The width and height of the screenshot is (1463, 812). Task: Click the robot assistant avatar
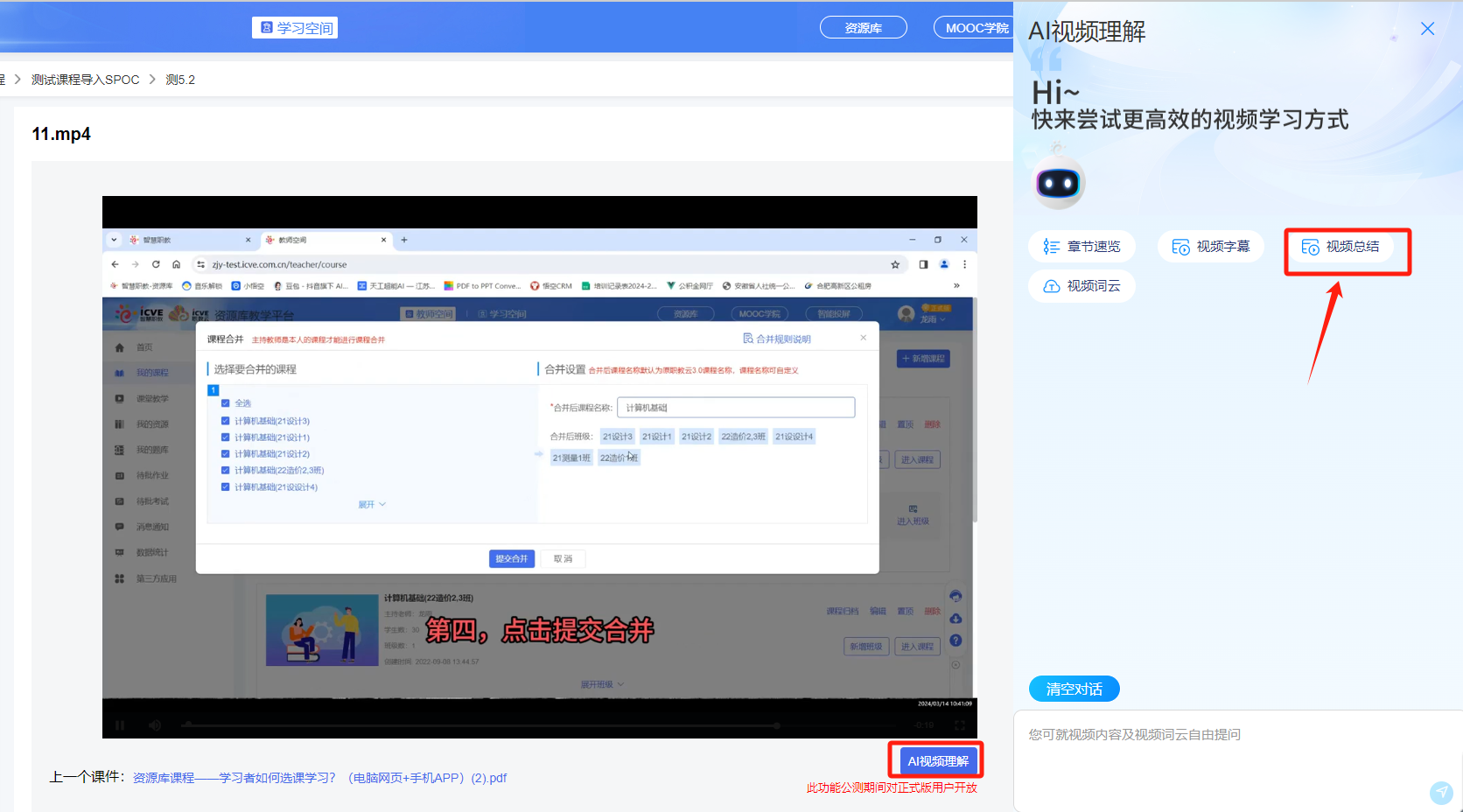pos(1059,180)
